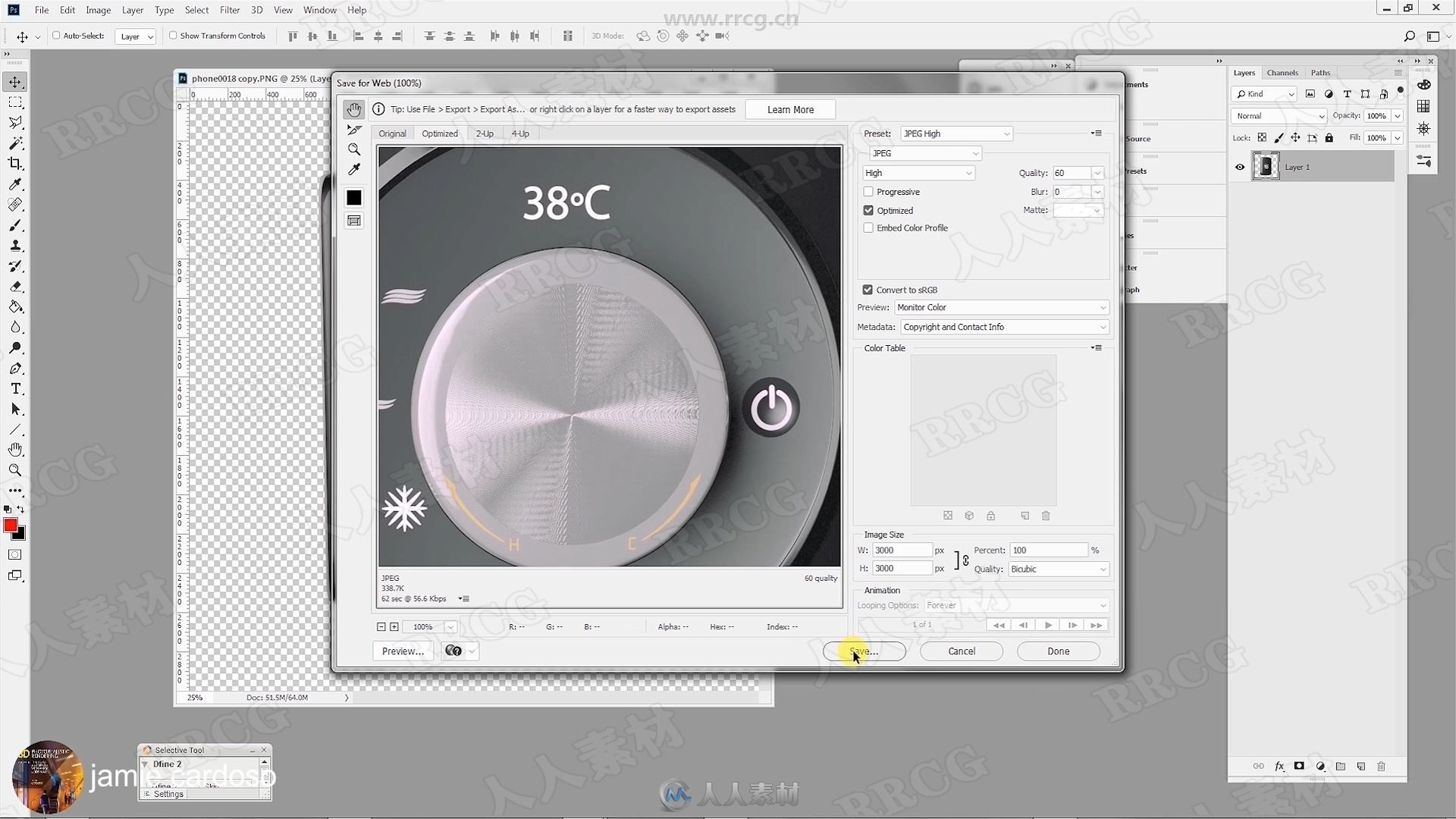Toggle Convert to sRGB checkbox
1456x819 pixels.
click(868, 289)
